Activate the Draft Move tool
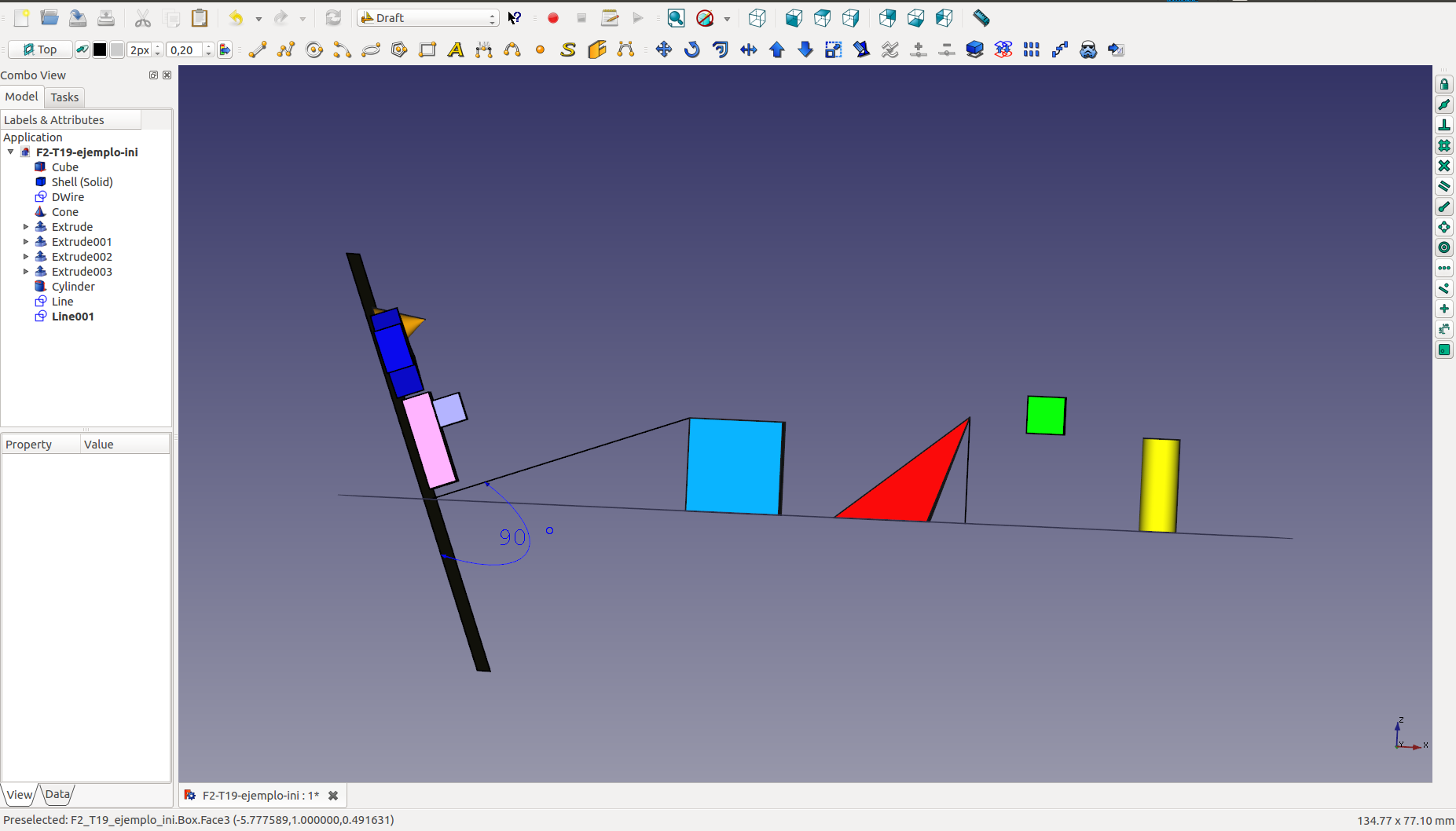 click(664, 50)
